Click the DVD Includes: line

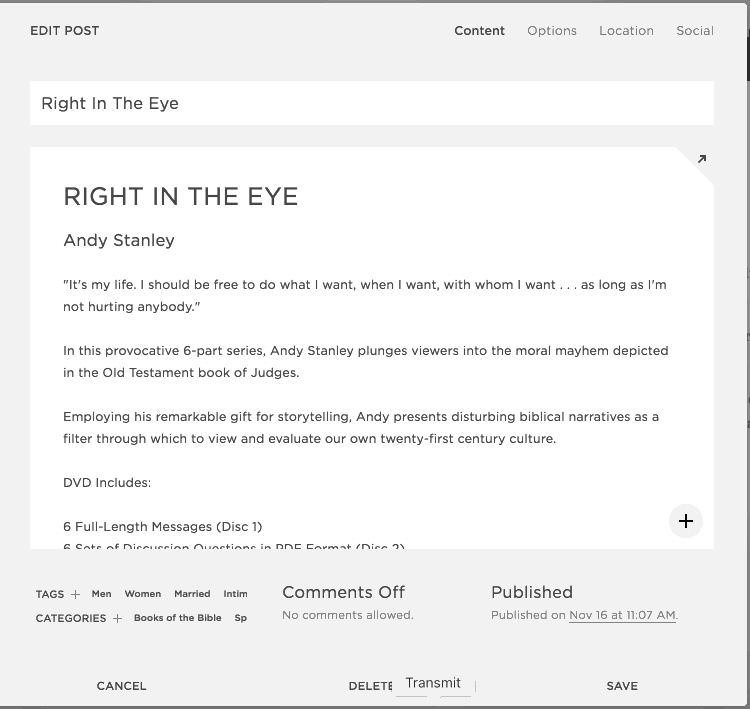tap(107, 483)
